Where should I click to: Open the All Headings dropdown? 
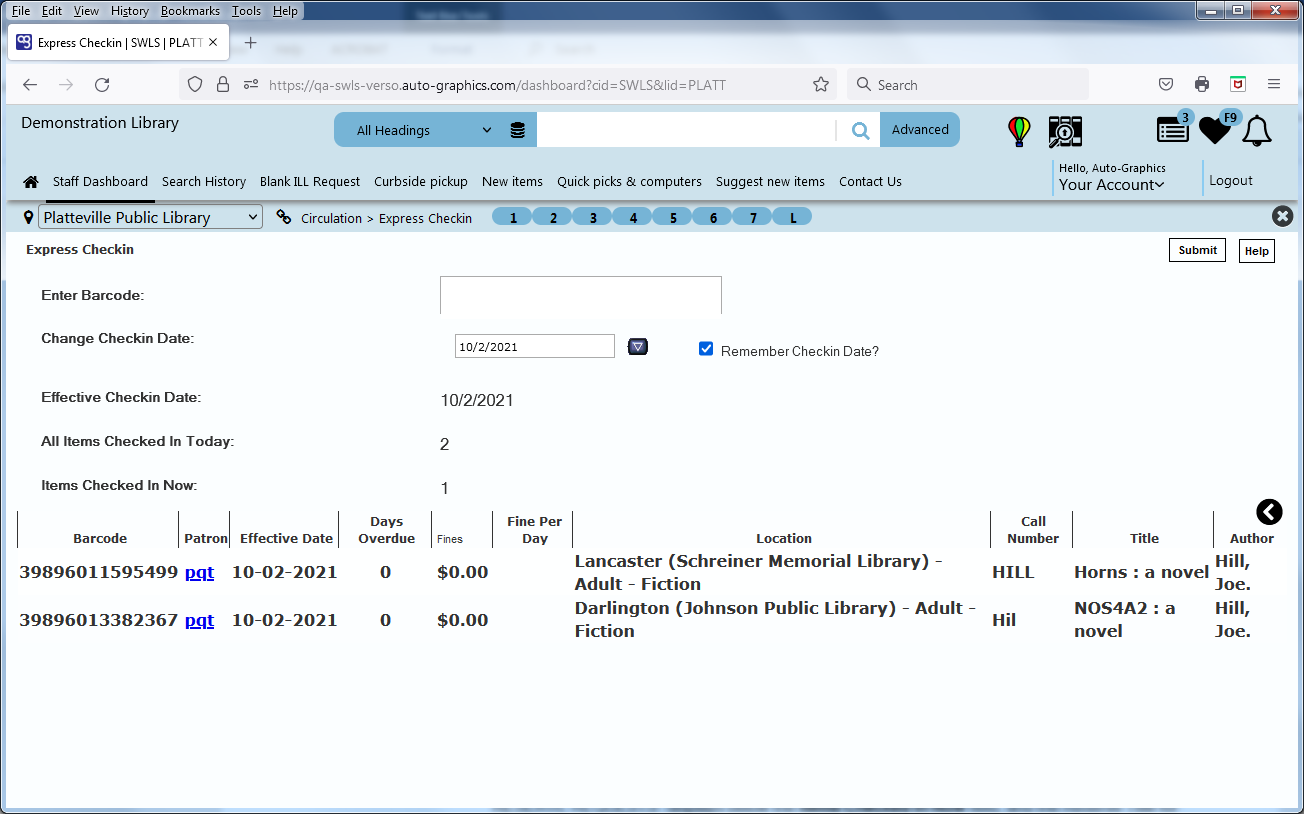click(427, 130)
